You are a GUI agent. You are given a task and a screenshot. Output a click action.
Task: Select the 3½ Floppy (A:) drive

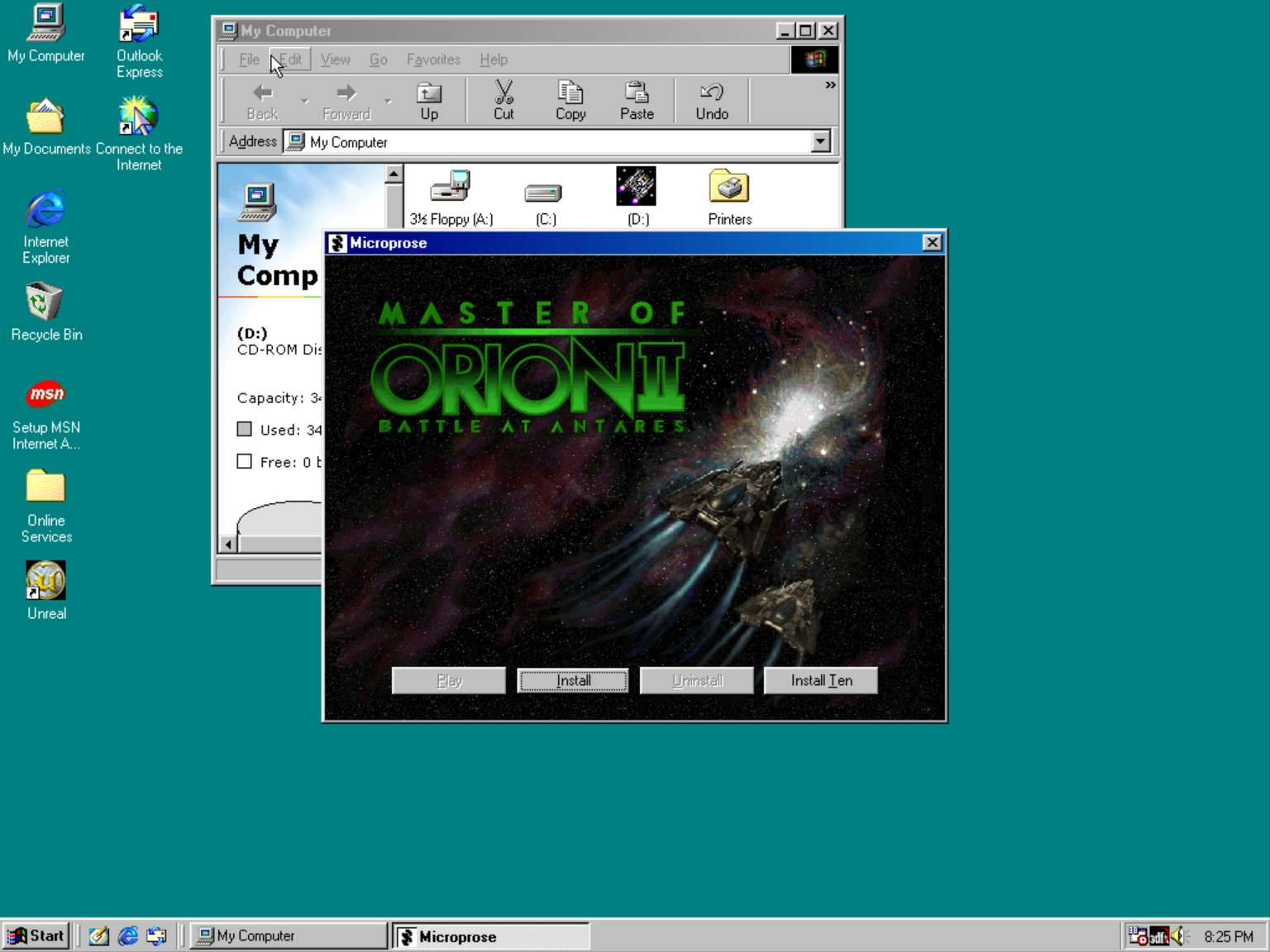(x=451, y=198)
